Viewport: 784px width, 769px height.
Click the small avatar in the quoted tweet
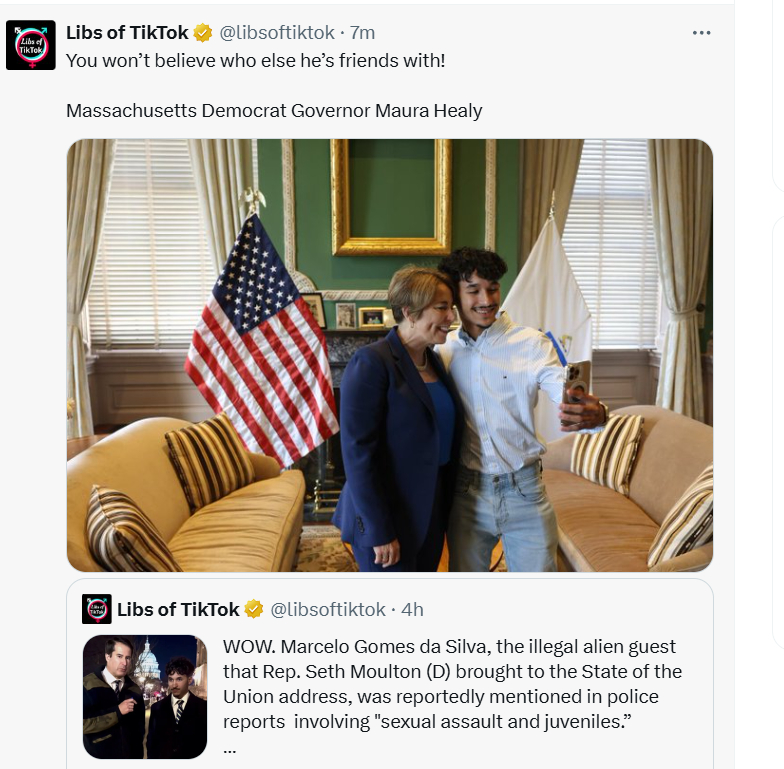97,609
